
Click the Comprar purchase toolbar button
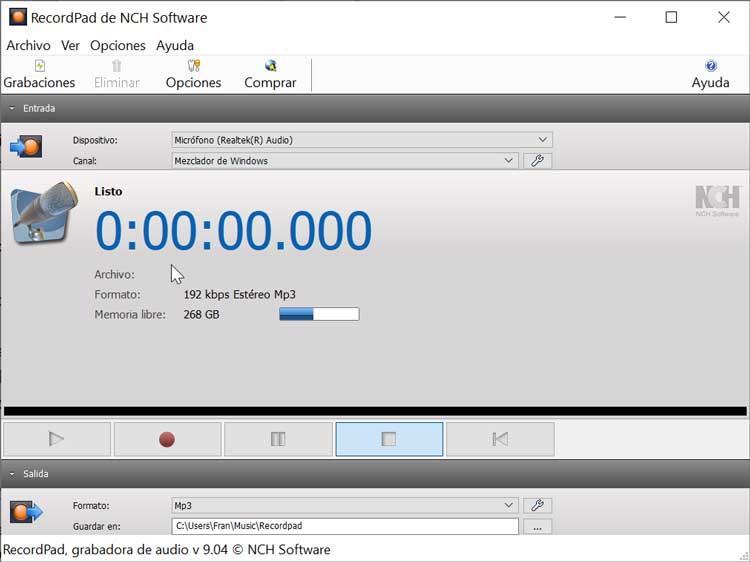(x=270, y=75)
